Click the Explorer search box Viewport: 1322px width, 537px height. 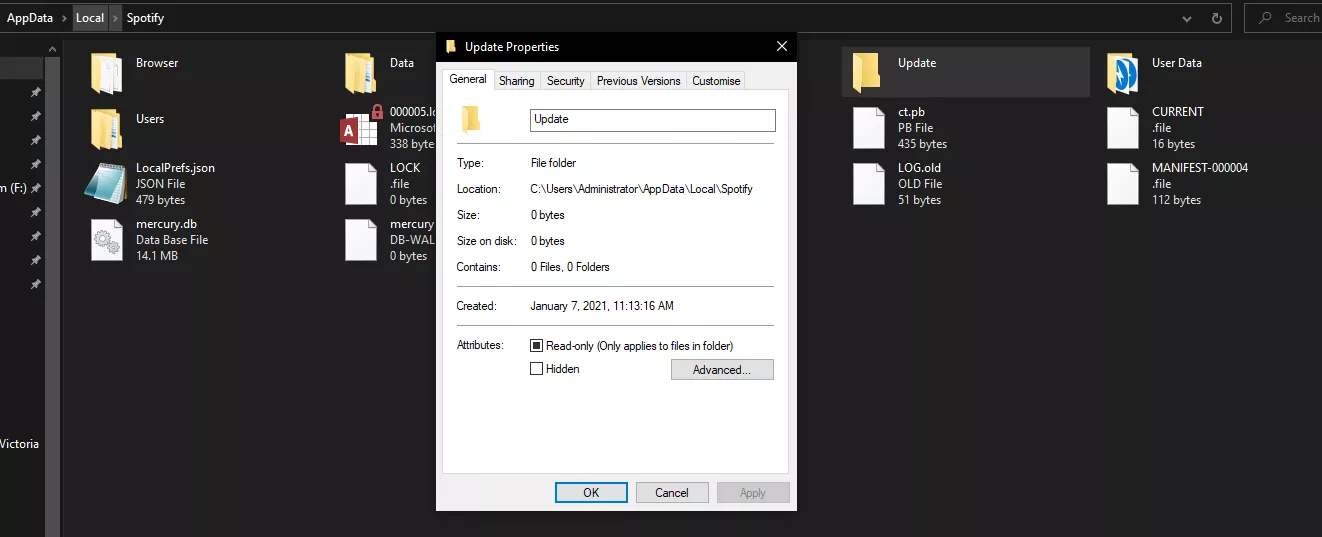[1283, 18]
